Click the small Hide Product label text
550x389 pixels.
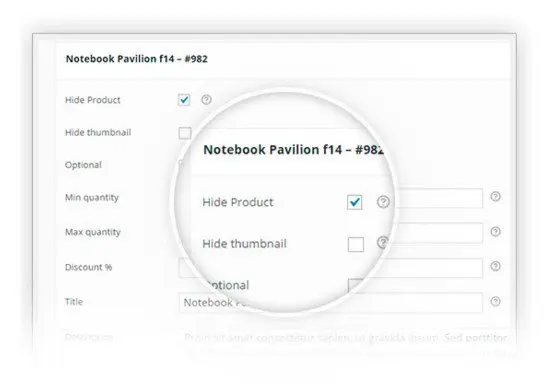[x=93, y=100]
